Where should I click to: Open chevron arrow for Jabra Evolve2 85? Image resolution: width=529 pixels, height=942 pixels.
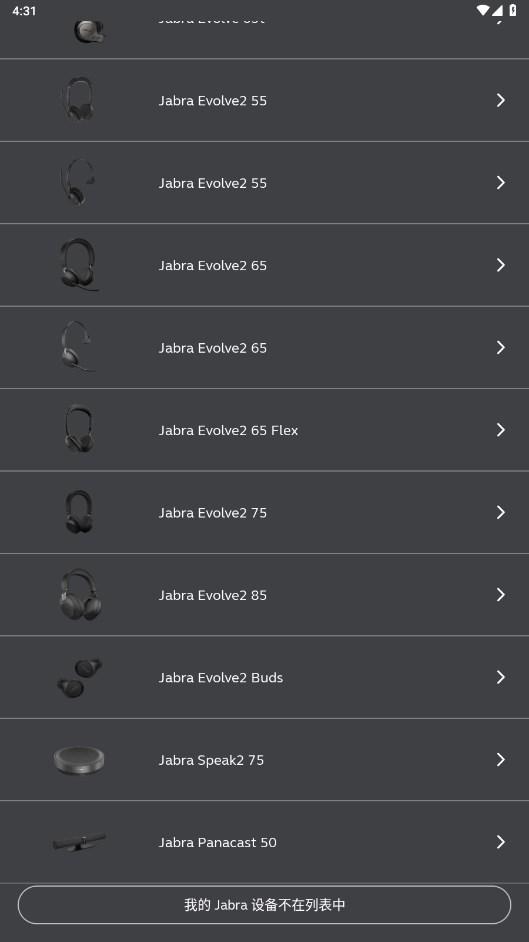[x=501, y=595]
